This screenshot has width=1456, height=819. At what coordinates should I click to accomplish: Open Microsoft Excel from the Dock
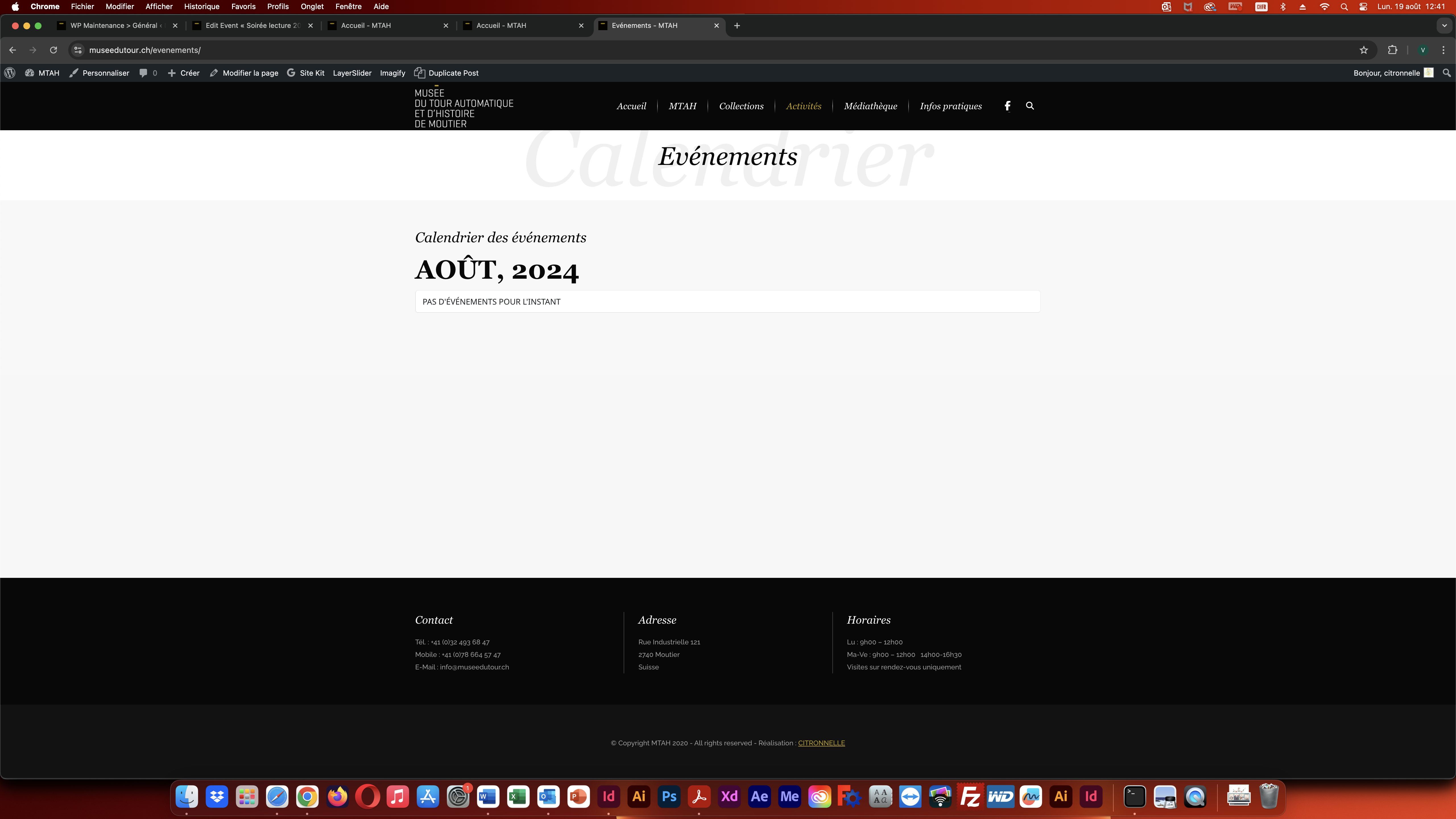tap(518, 797)
